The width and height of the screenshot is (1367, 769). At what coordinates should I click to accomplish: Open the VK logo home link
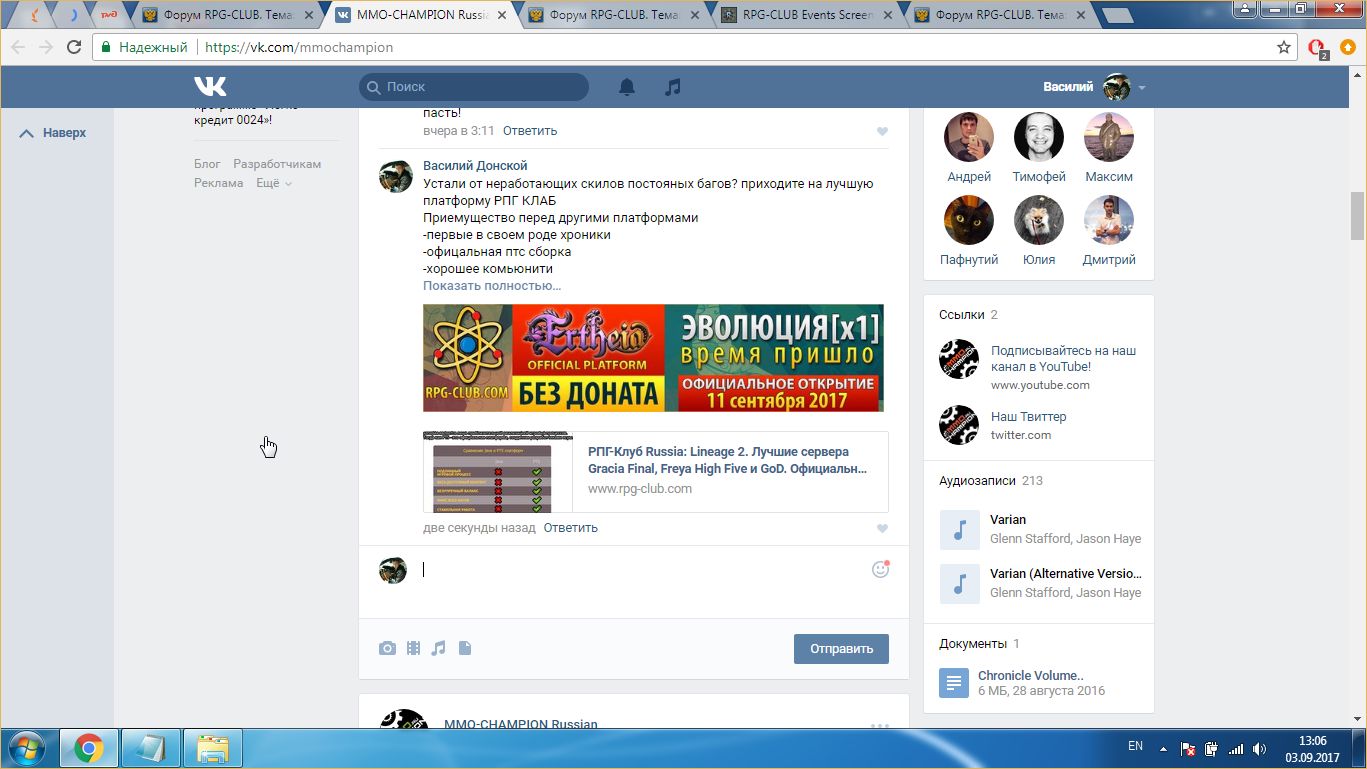click(210, 87)
